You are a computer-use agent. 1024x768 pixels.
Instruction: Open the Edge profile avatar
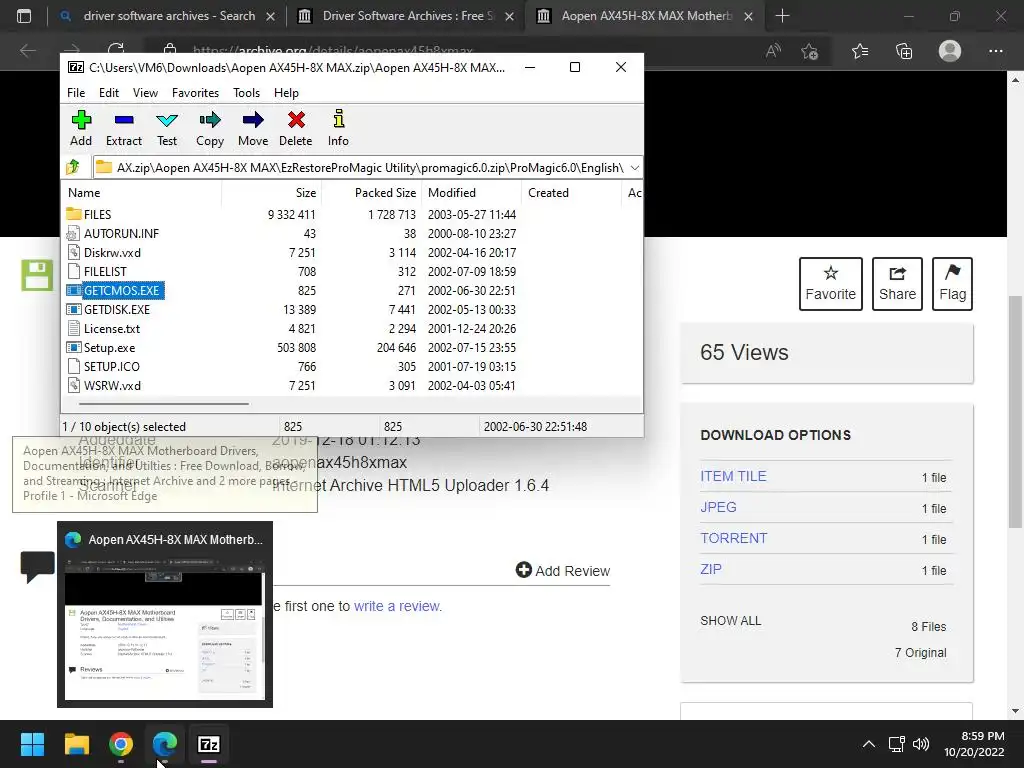tap(950, 51)
